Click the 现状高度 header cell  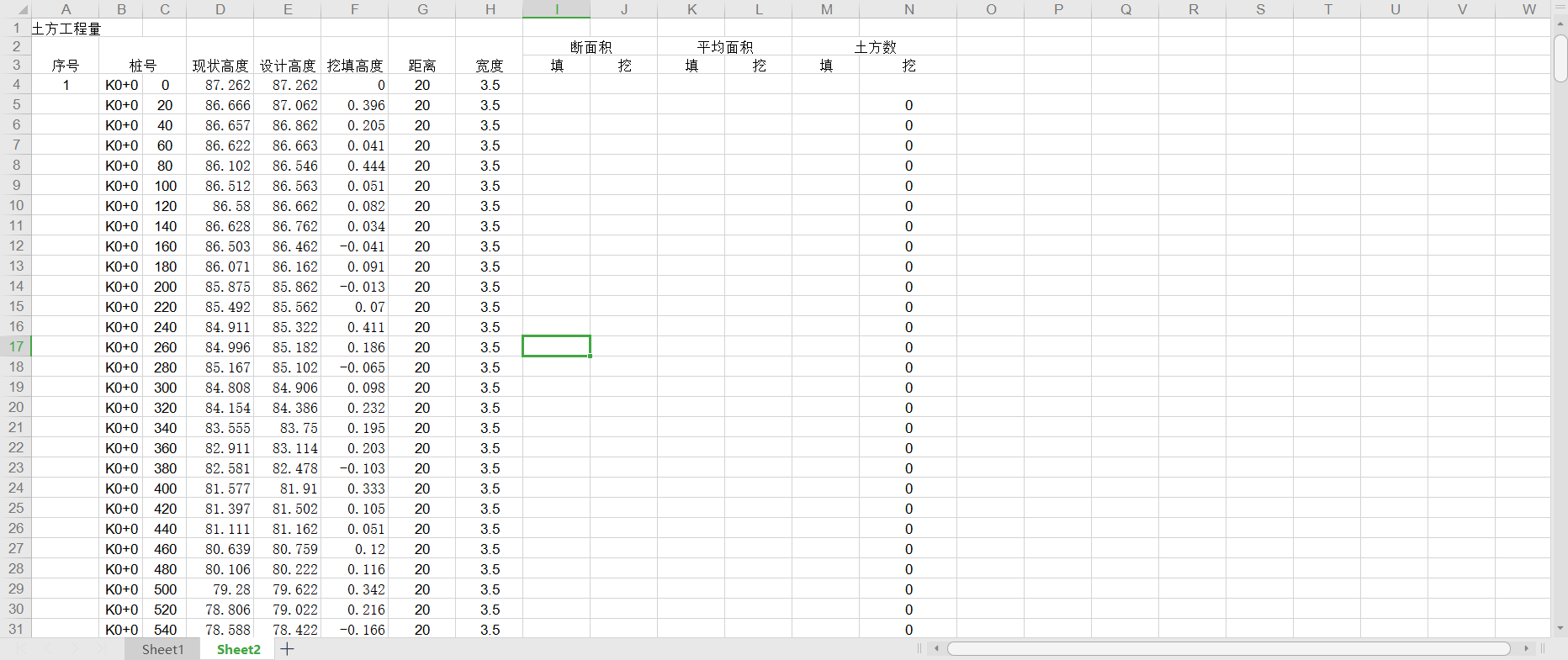click(x=220, y=66)
